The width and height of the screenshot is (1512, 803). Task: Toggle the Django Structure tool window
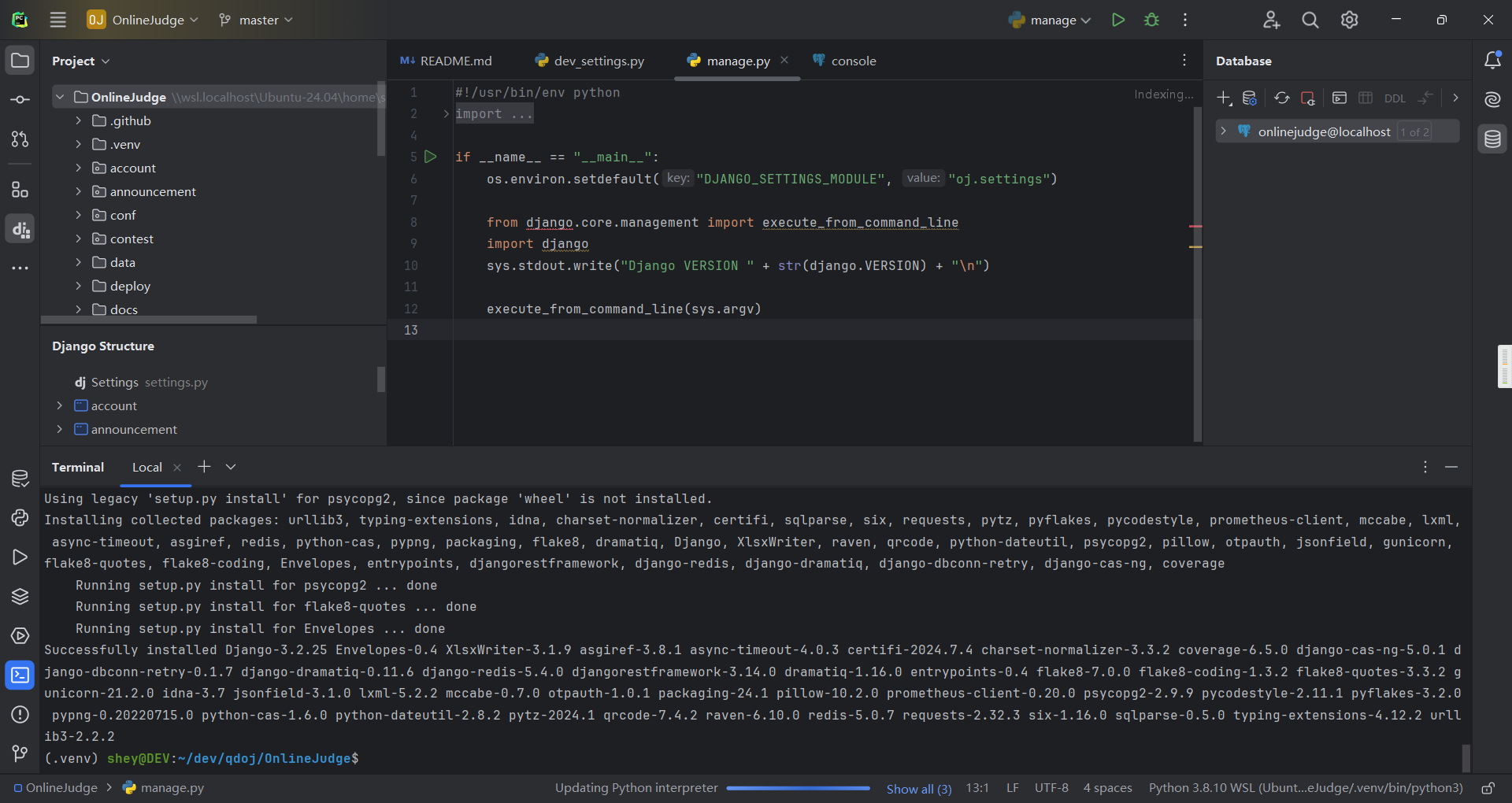pyautogui.click(x=20, y=229)
